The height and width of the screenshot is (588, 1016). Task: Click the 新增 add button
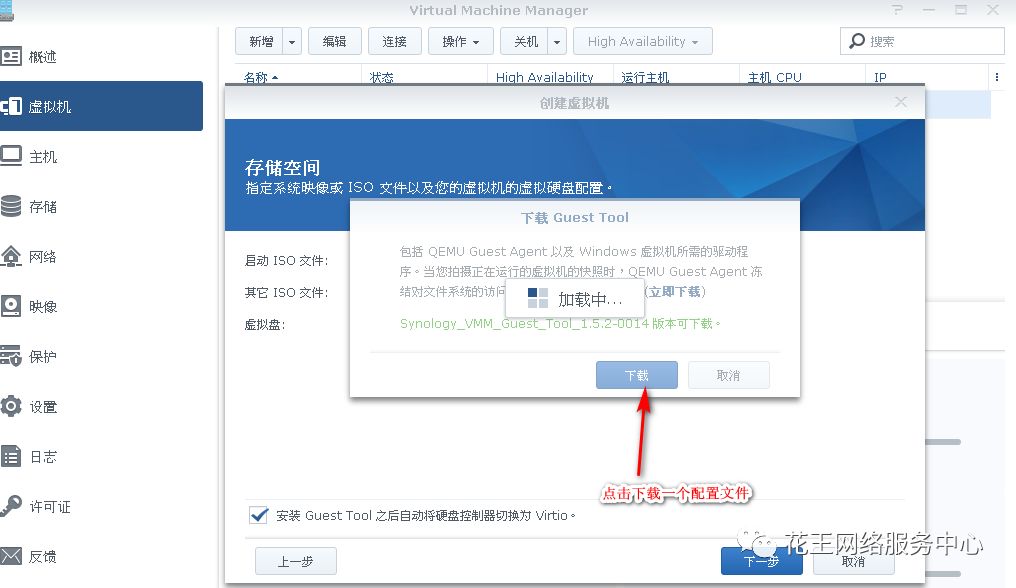(x=260, y=41)
